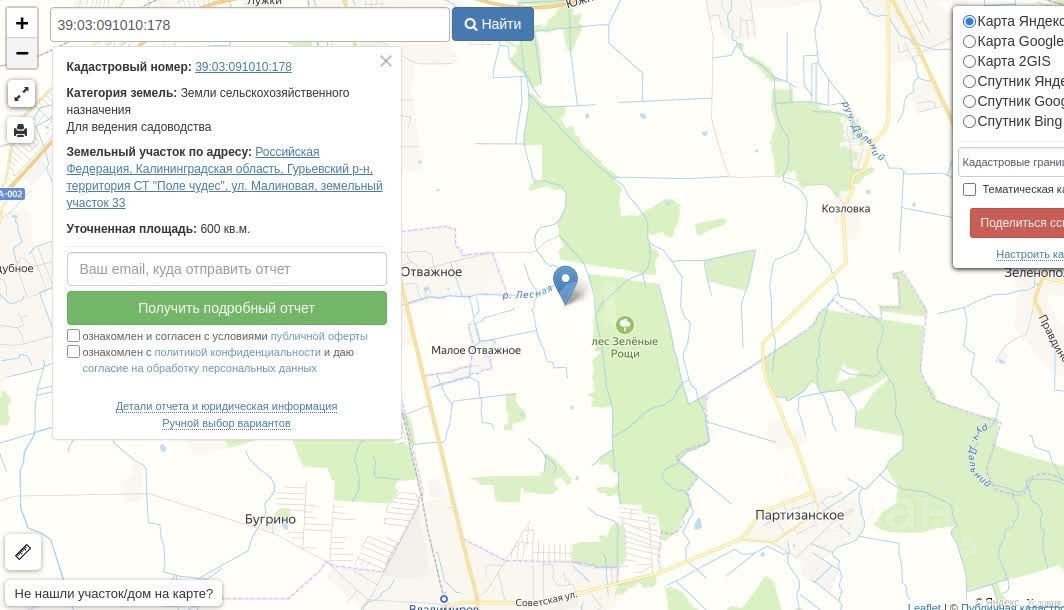Click Не нашли участок/дом на карте button
The image size is (1064, 610).
coord(113,594)
